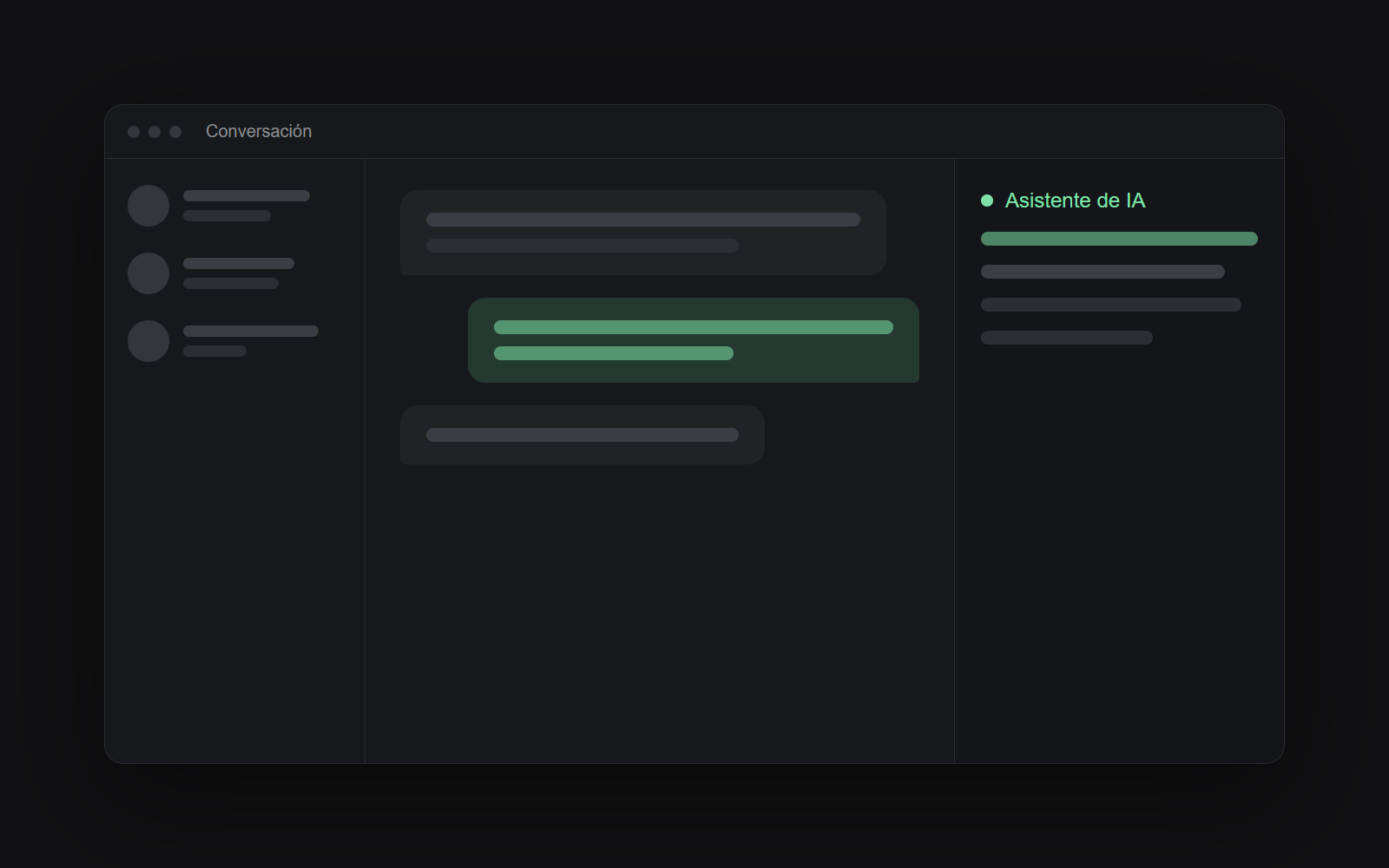
Task: Select the top gray two-line message bubble
Action: click(643, 233)
